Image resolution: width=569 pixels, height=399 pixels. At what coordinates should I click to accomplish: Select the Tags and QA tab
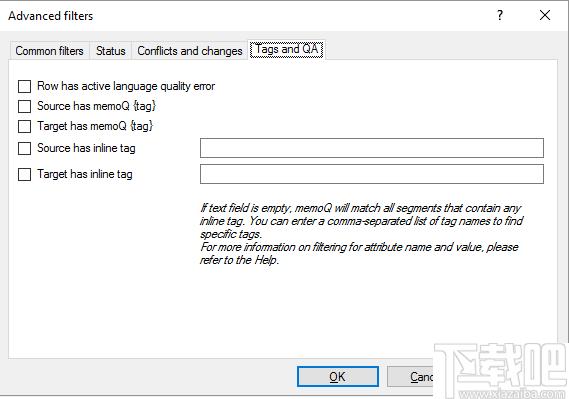pos(287,49)
